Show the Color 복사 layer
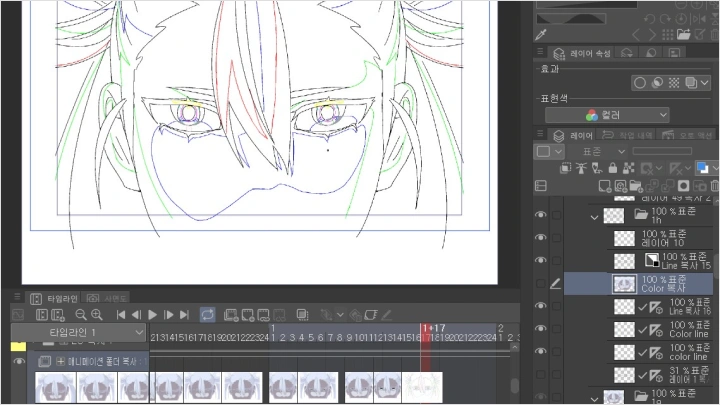The width and height of the screenshot is (720, 405). pyautogui.click(x=541, y=283)
